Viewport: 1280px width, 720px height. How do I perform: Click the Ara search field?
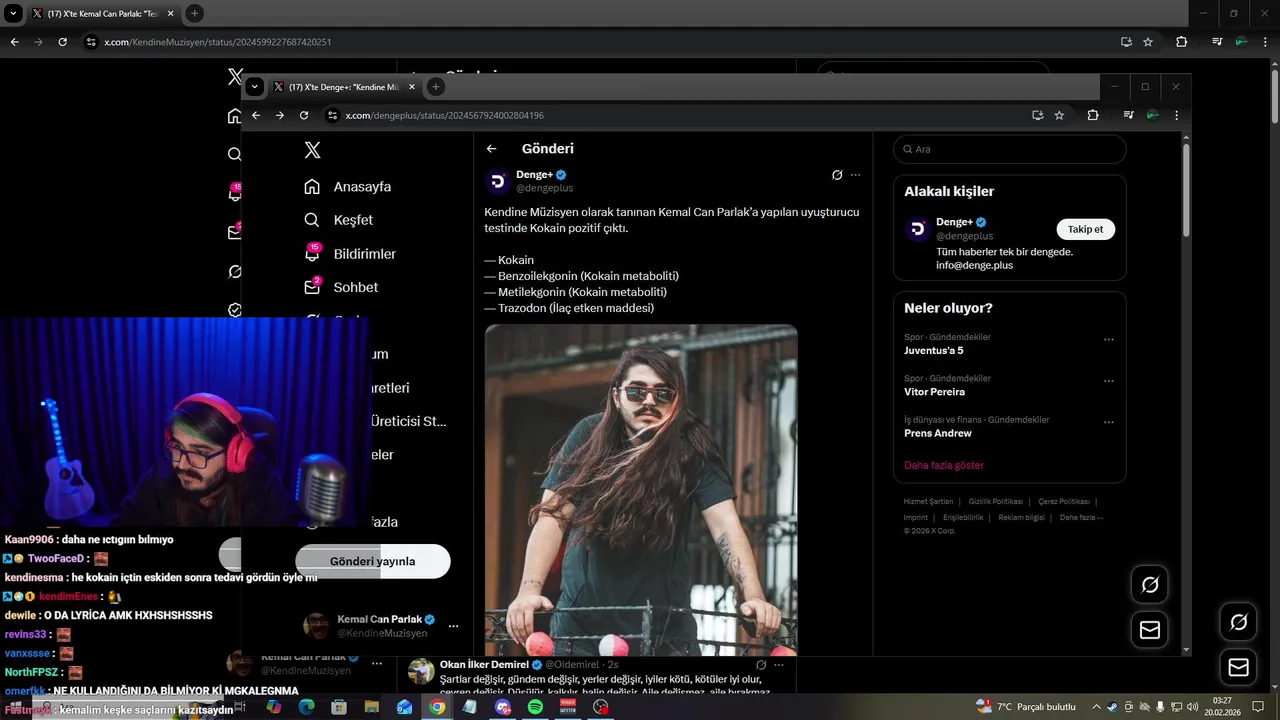1010,149
